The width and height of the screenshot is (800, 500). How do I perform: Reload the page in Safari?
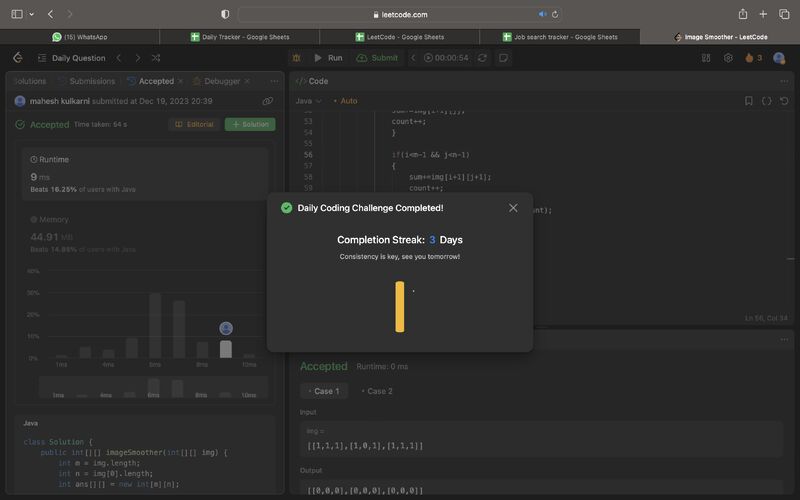[555, 14]
